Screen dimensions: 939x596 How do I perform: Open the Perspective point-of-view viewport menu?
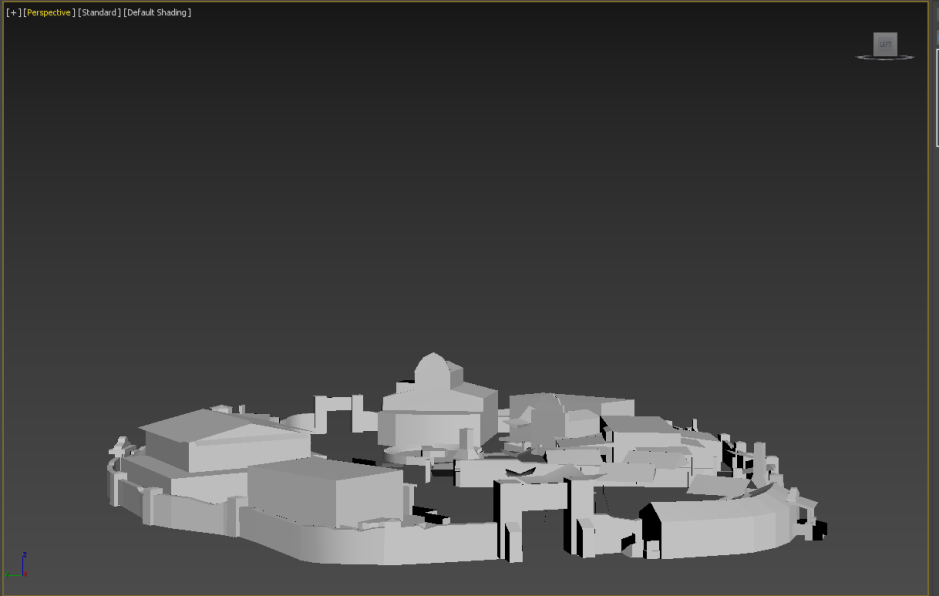[49, 13]
